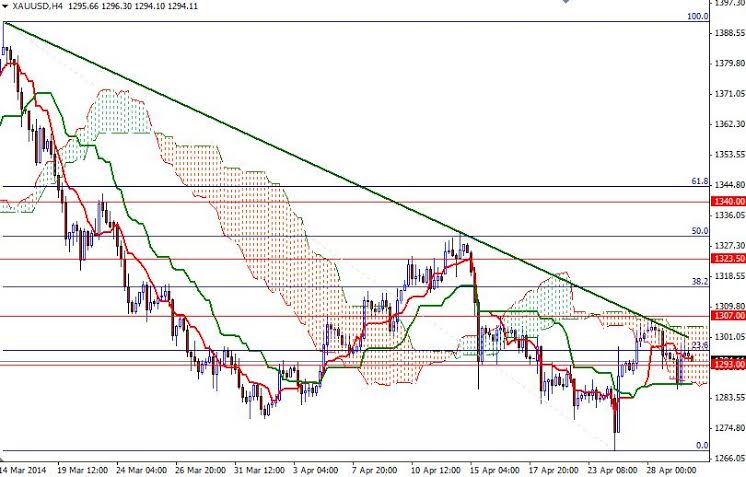Screen dimensions: 746x477
Task: Click the 14 Mar 2014 date label
Action: (x=24, y=470)
